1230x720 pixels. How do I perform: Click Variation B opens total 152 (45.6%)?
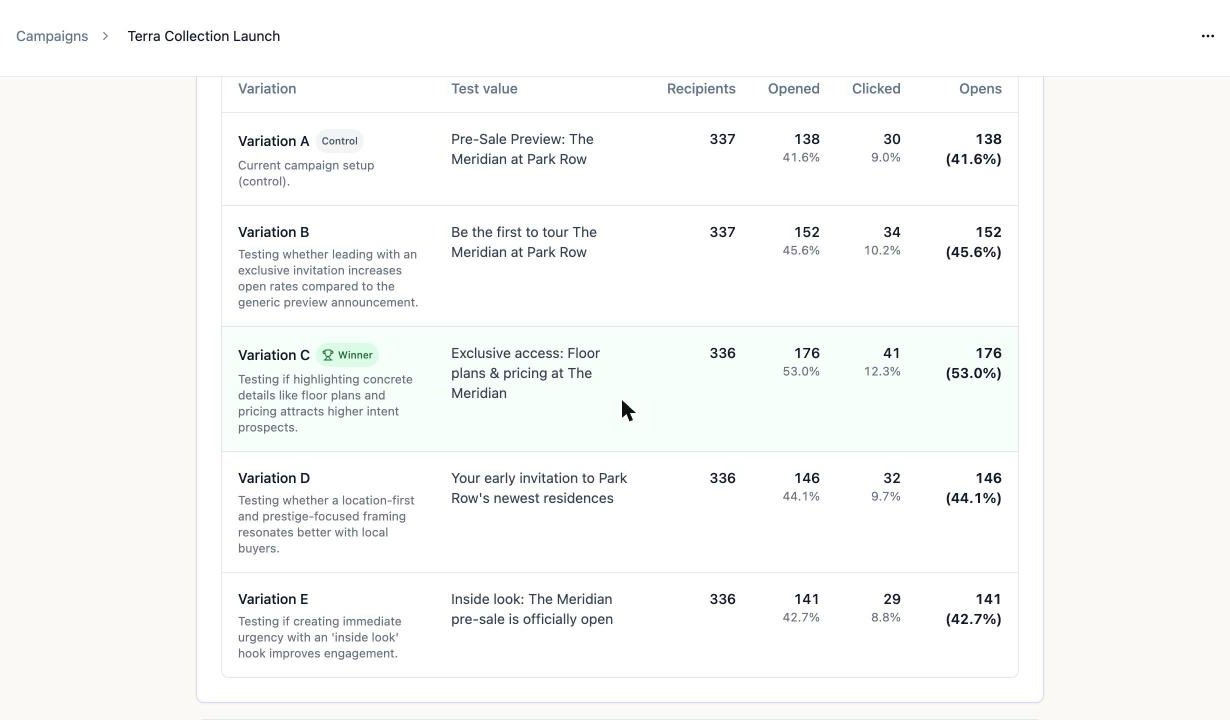coord(974,242)
